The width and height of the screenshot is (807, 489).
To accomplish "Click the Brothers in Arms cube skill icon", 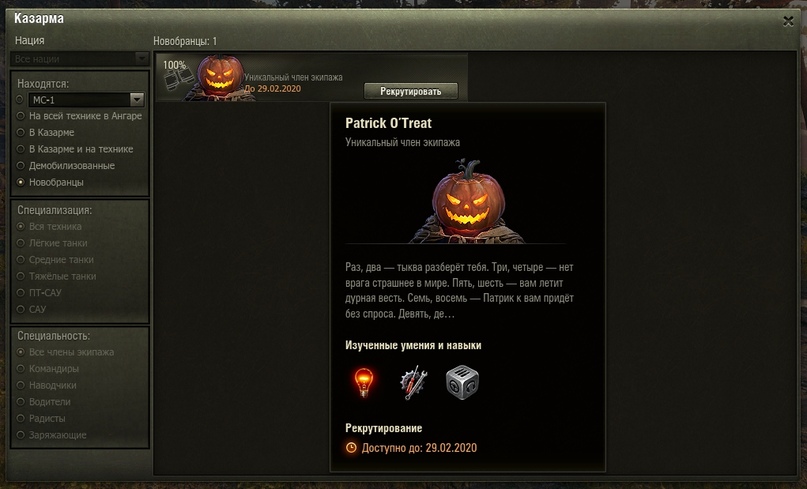I will (462, 382).
